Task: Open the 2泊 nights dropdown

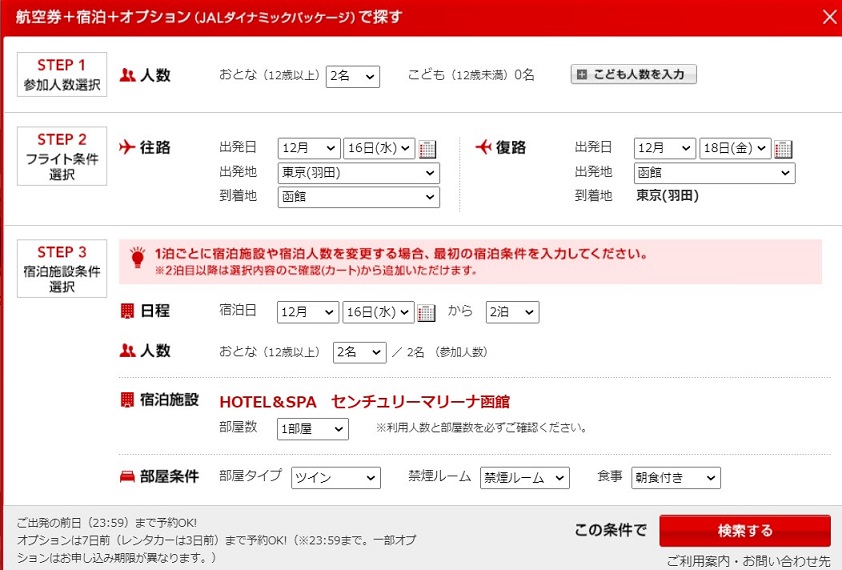Action: 512,312
